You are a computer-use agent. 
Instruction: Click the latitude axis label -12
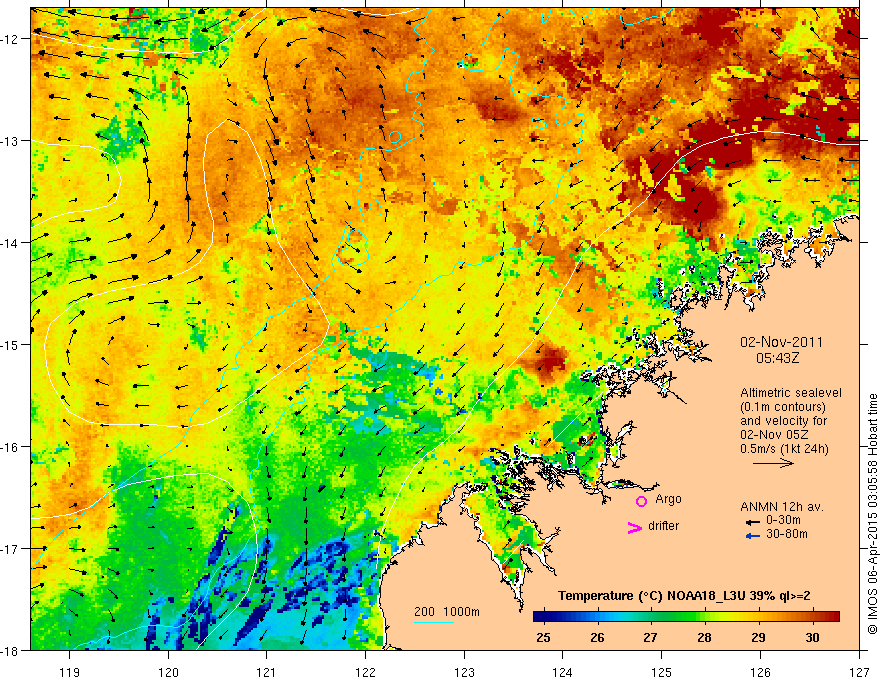pos(12,39)
